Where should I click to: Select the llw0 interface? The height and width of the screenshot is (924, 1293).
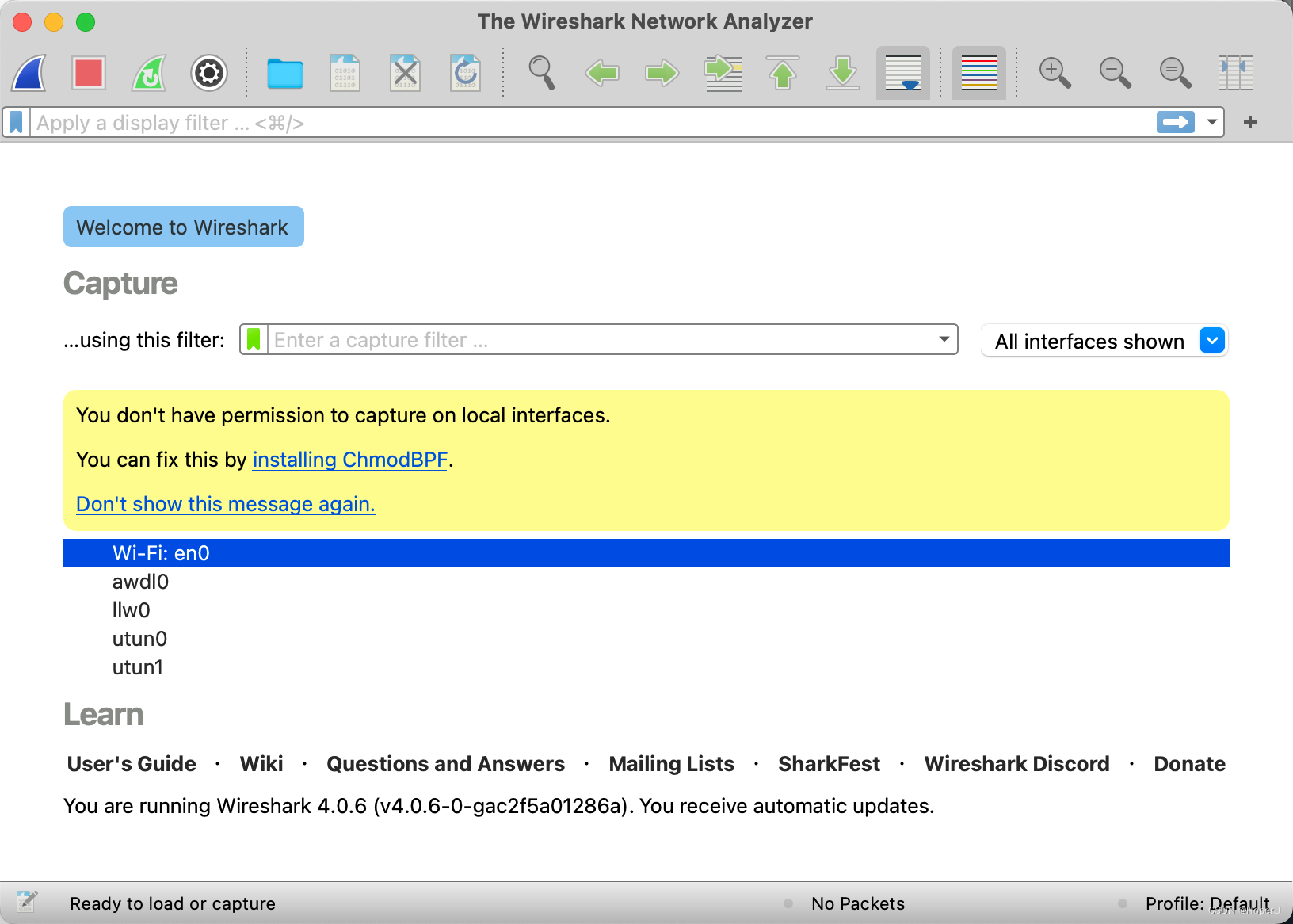(x=646, y=610)
